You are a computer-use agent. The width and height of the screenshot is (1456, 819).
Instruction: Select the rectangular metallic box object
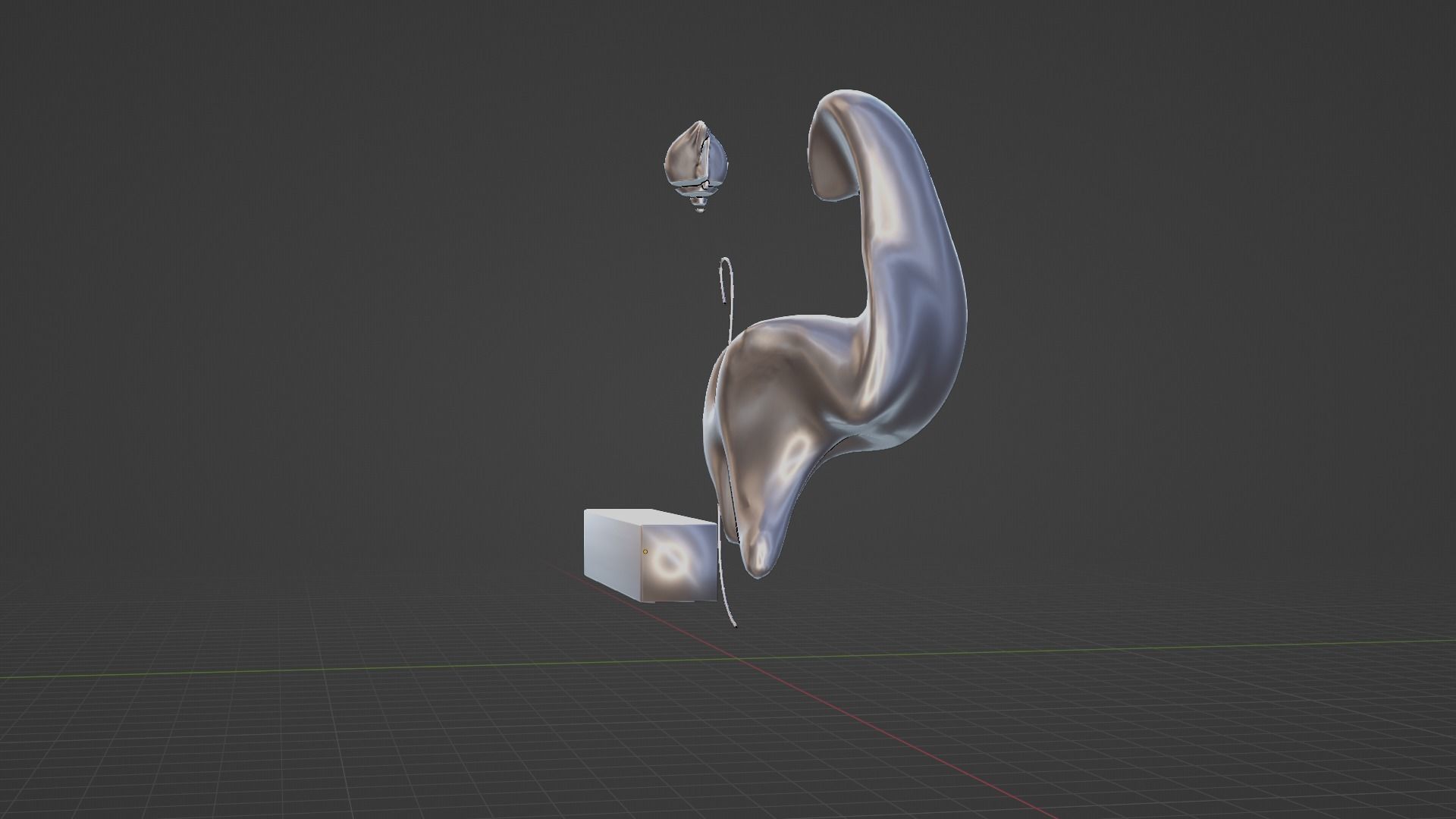pyautogui.click(x=651, y=556)
